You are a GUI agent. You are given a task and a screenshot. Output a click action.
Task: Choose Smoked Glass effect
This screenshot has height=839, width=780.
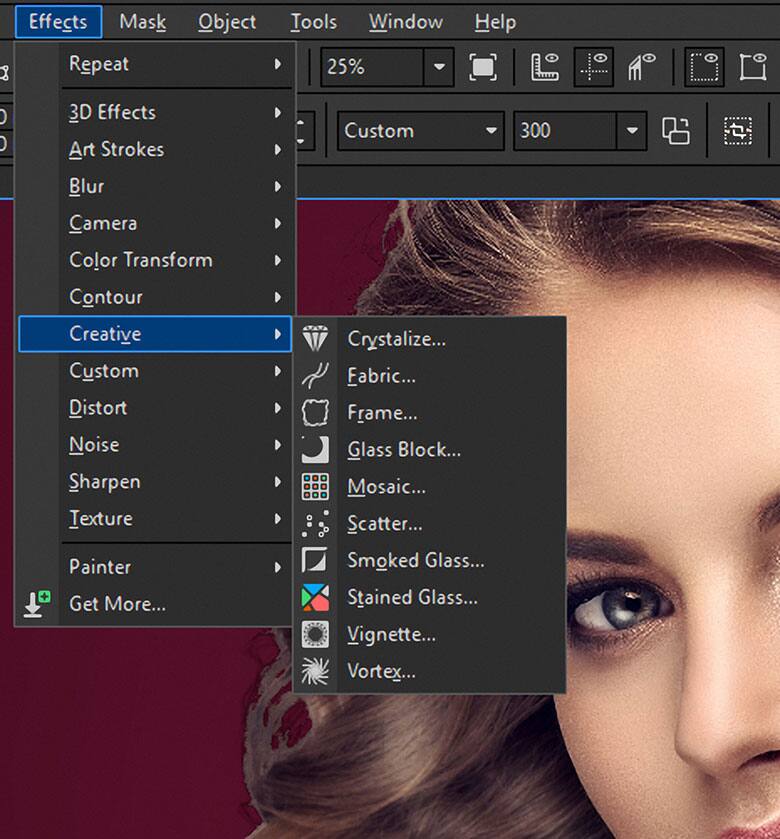415,561
